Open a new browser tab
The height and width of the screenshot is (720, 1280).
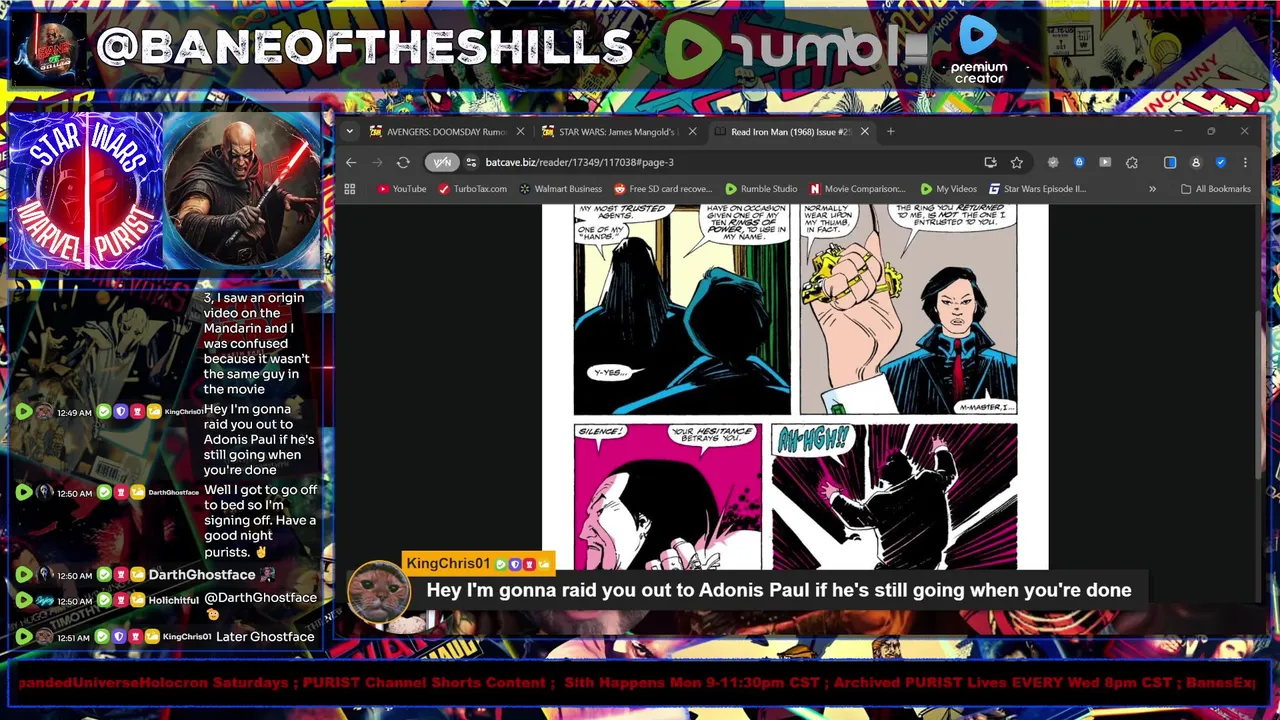coord(891,131)
